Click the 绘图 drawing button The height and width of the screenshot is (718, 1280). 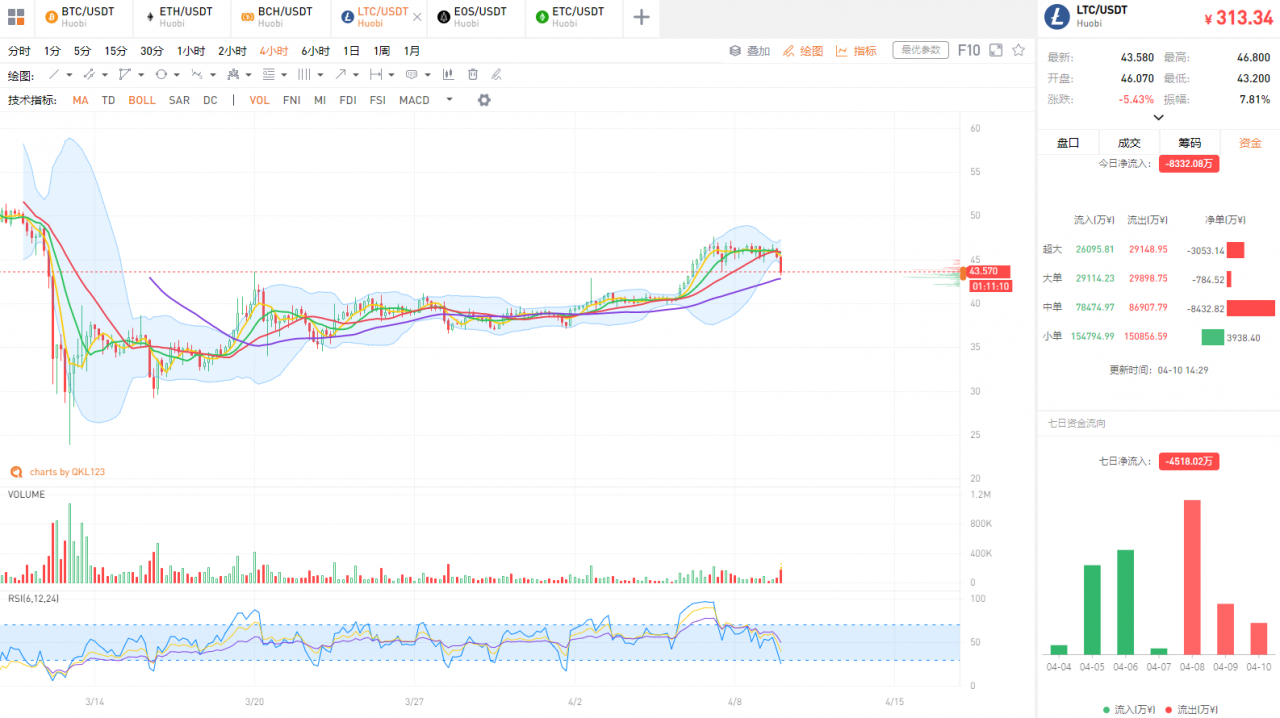pyautogui.click(x=803, y=50)
